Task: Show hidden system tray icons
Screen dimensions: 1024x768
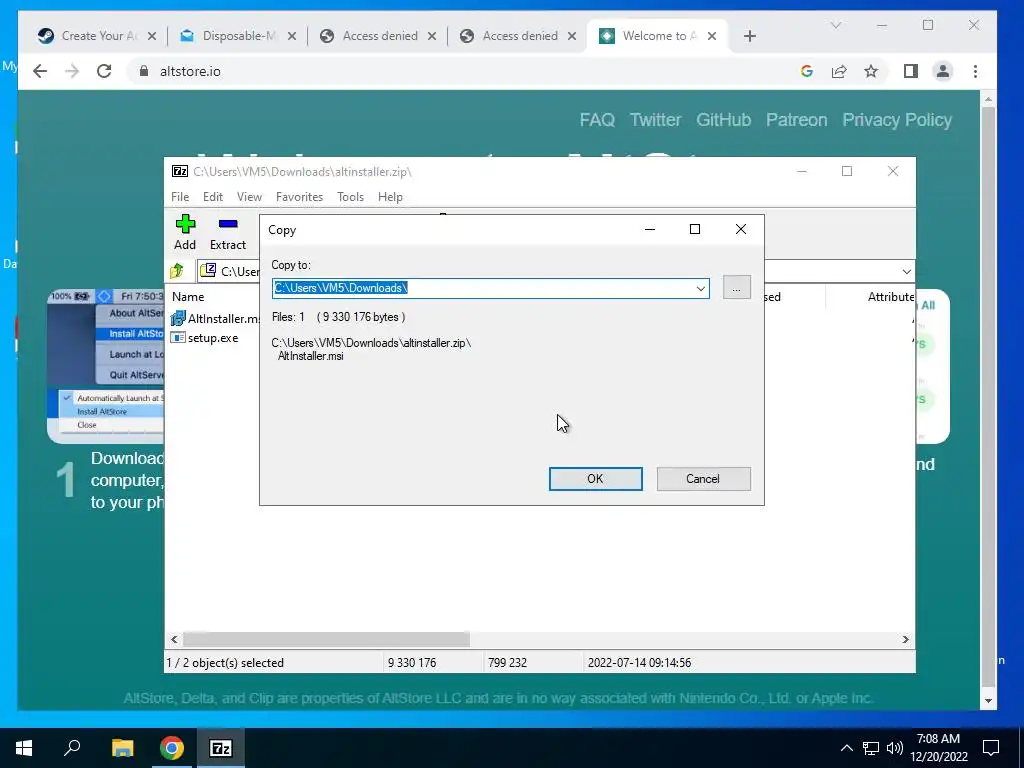Action: [x=846, y=748]
